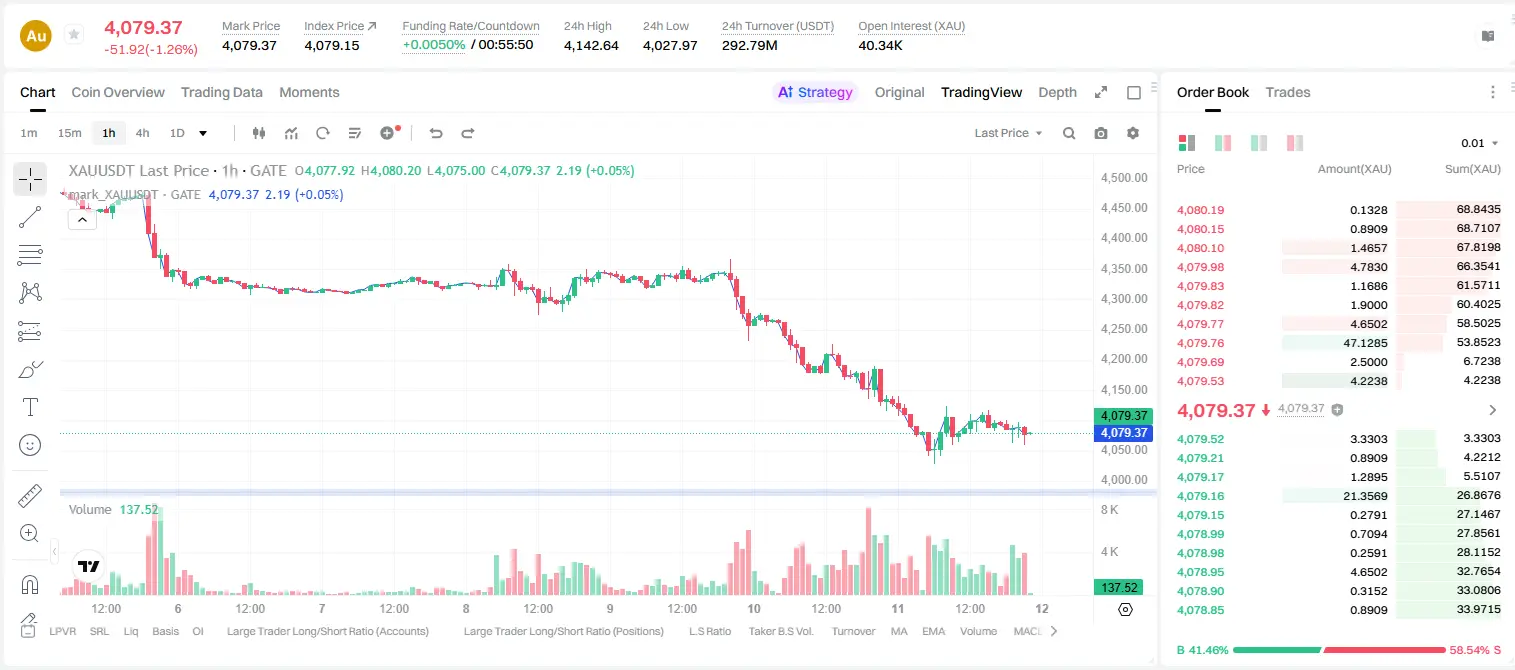Image resolution: width=1515 pixels, height=670 pixels.
Task: Select the trend line drawing tool
Action: click(x=30, y=217)
